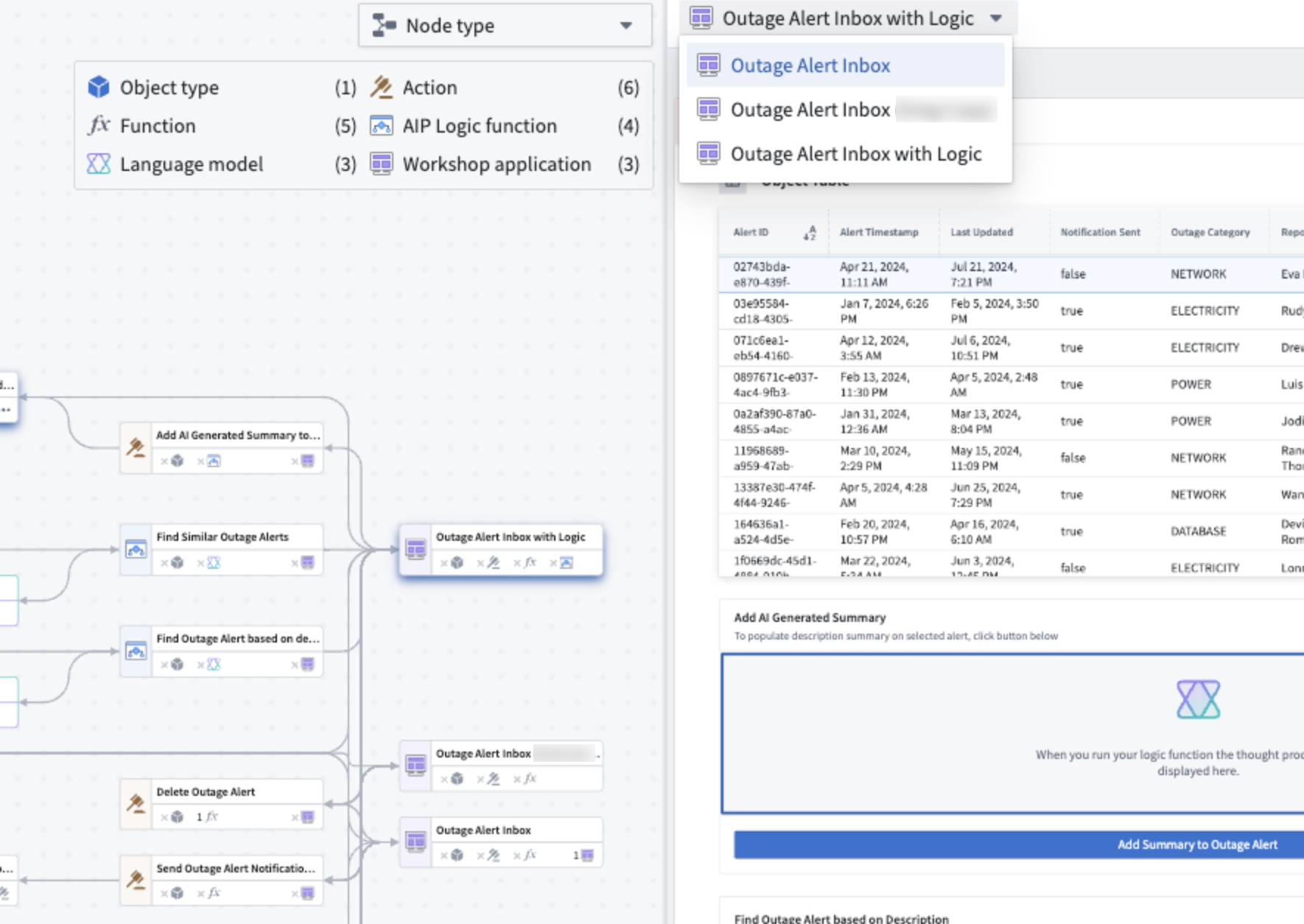Click the Node type graph icon in the header
The height and width of the screenshot is (924, 1304).
[384, 25]
